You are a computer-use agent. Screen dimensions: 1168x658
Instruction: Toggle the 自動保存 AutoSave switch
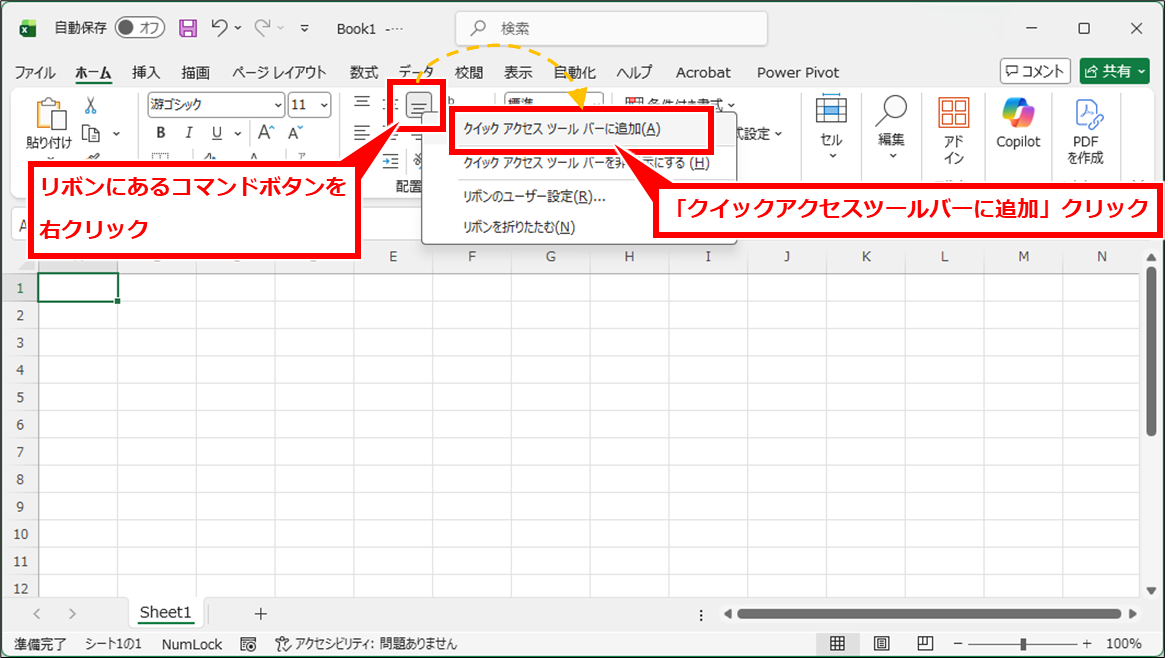(139, 28)
